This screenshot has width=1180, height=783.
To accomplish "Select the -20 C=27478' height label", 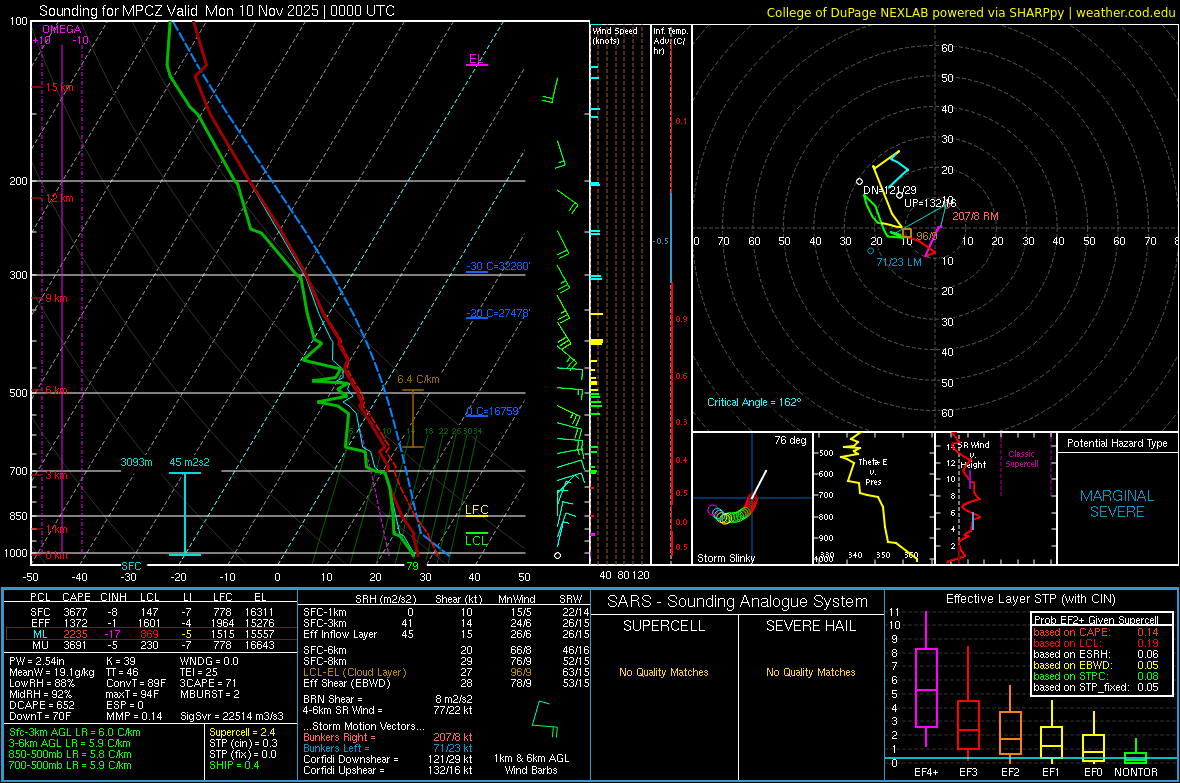I will pos(498,313).
